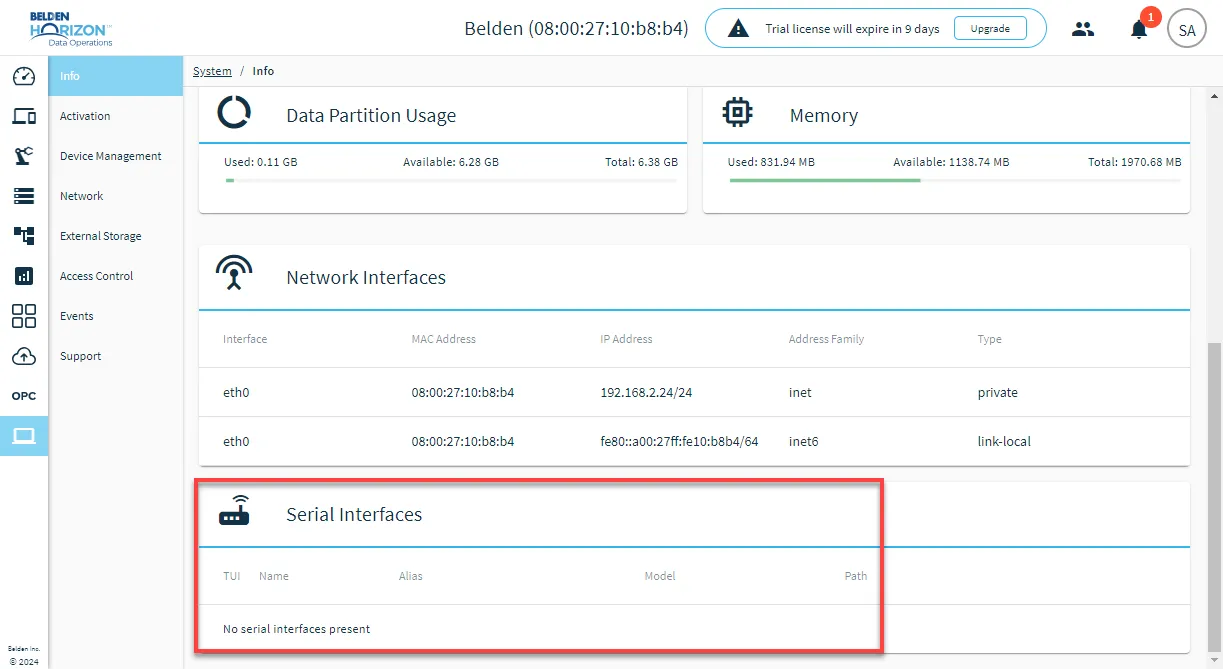This screenshot has width=1223, height=669.
Task: Click the devices icon in the left rail
Action: pos(24,116)
